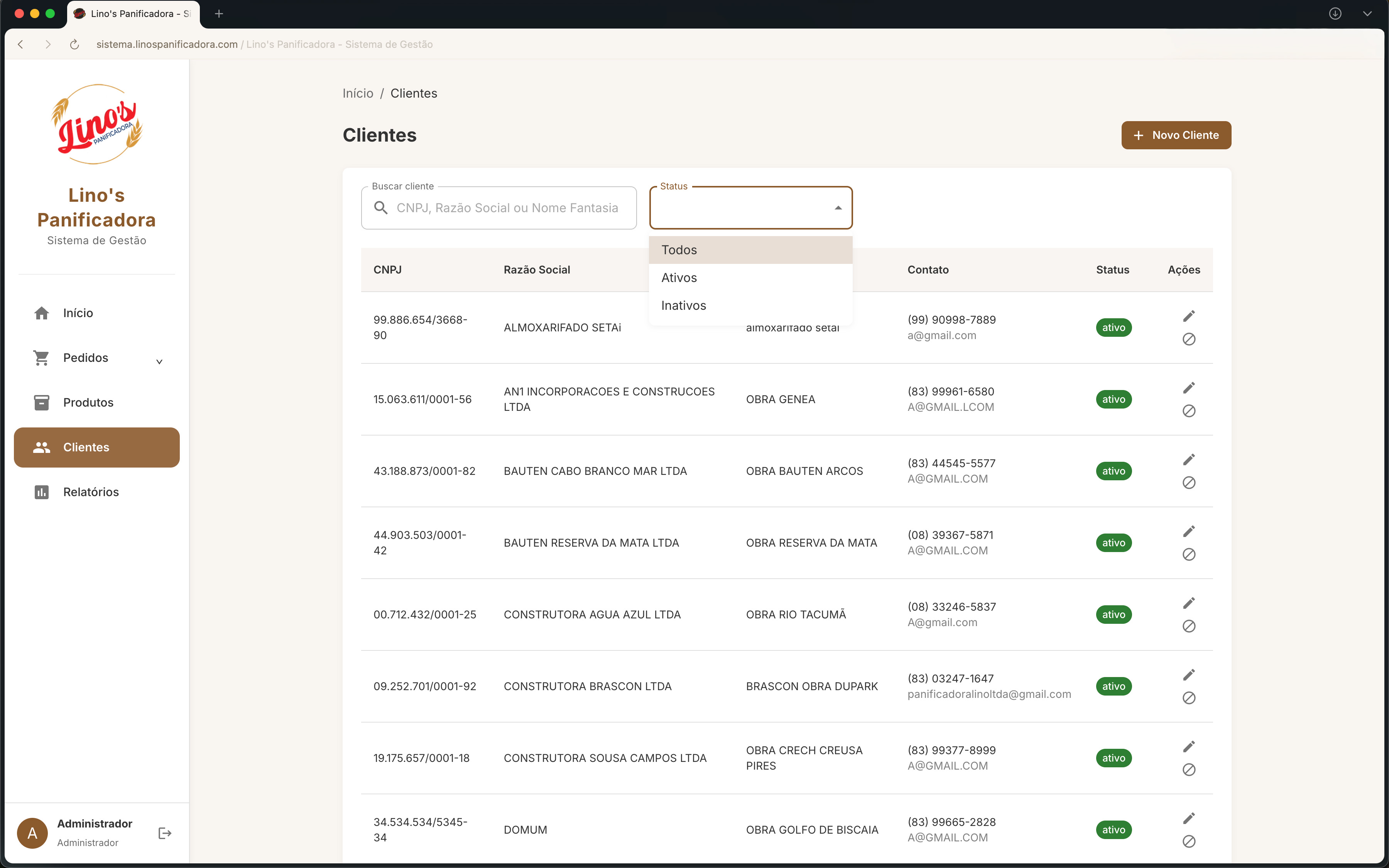Deactivate CONSTRUTORA AGUA AZUL block icon
1389x868 pixels.
(x=1189, y=627)
